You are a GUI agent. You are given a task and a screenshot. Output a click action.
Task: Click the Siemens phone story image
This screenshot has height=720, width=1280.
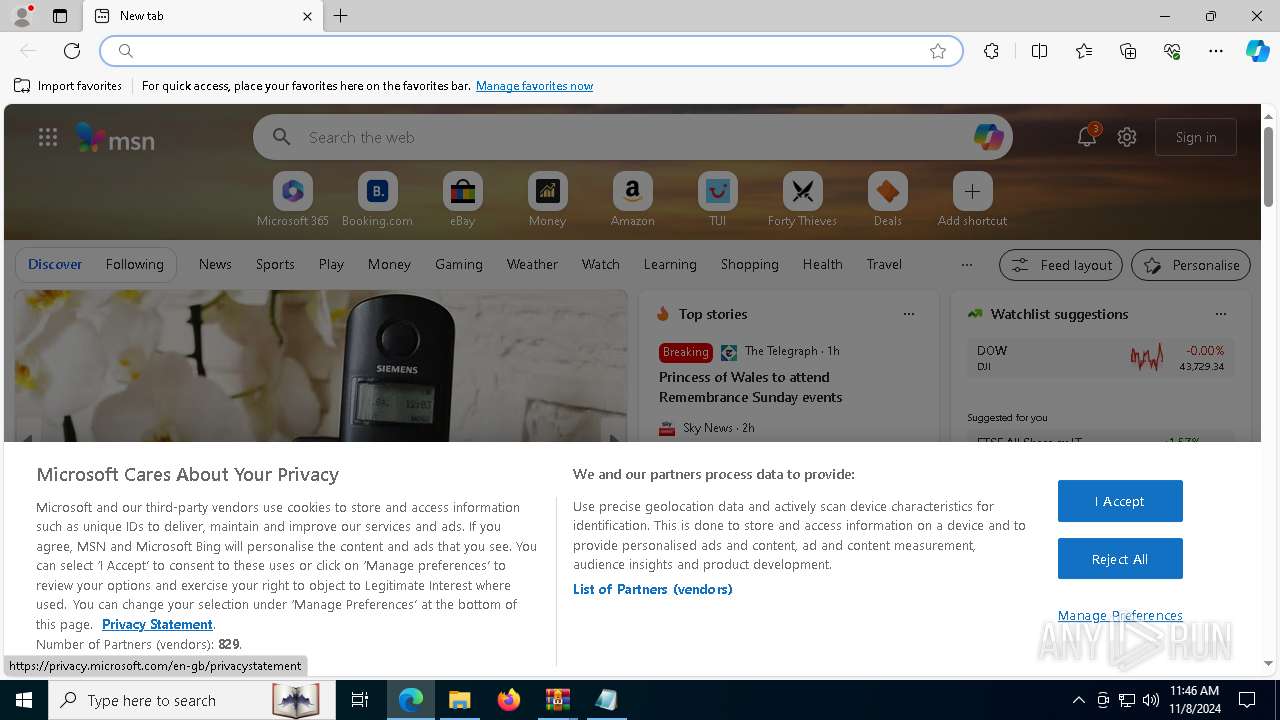[x=320, y=366]
